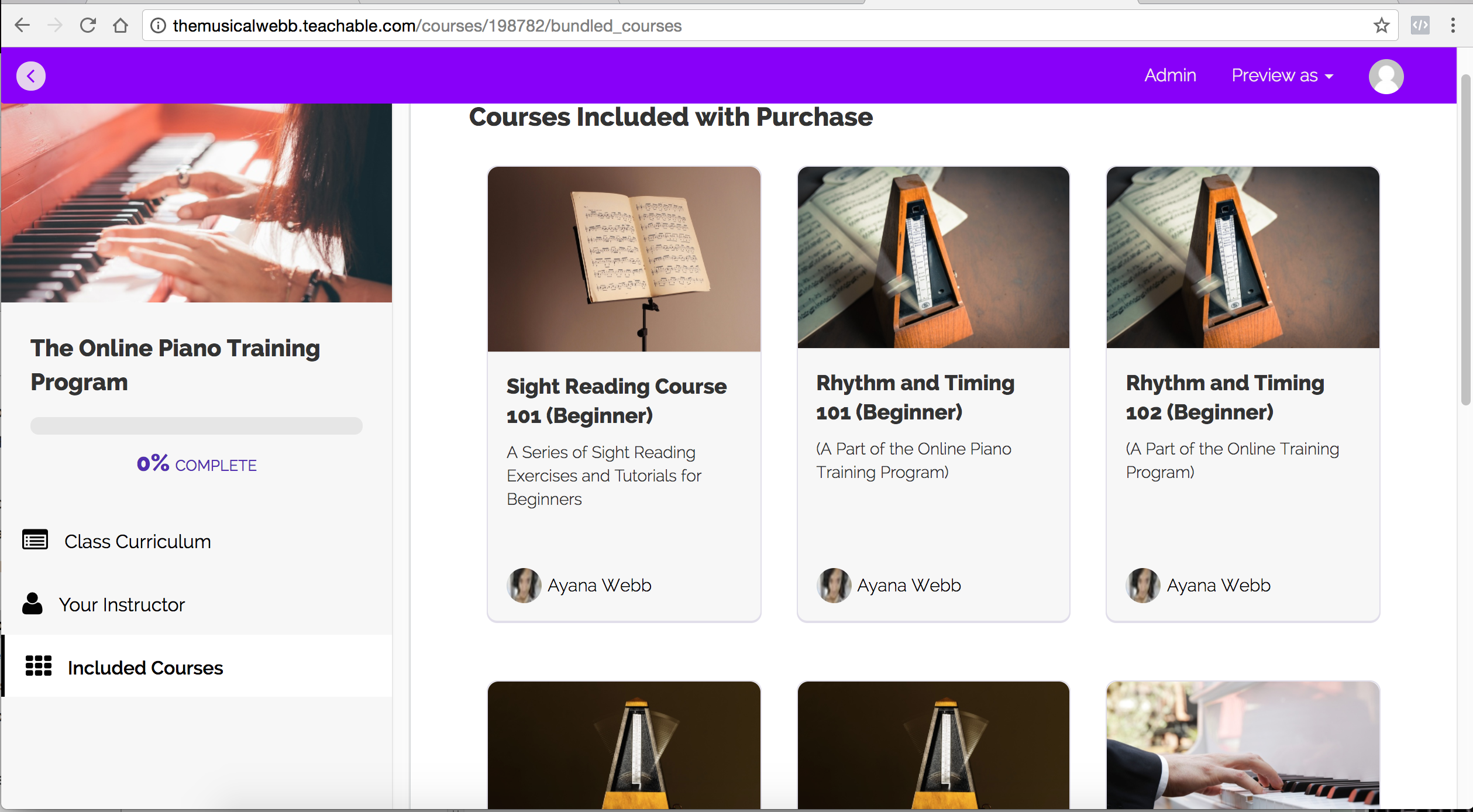
Task: Click the browser back arrow
Action: 22,25
